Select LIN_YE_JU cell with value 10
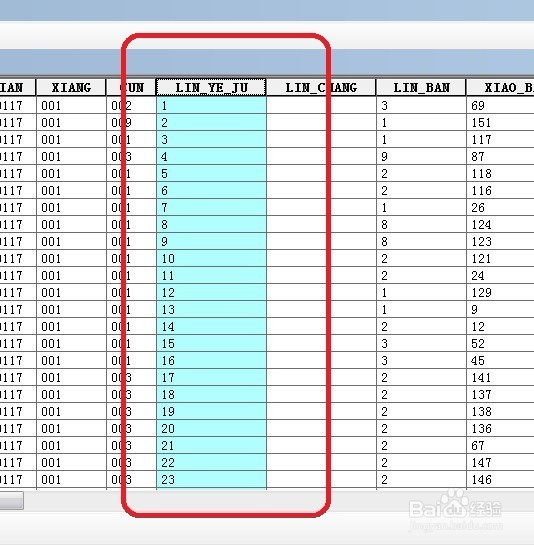The width and height of the screenshot is (534, 545). tap(211, 259)
